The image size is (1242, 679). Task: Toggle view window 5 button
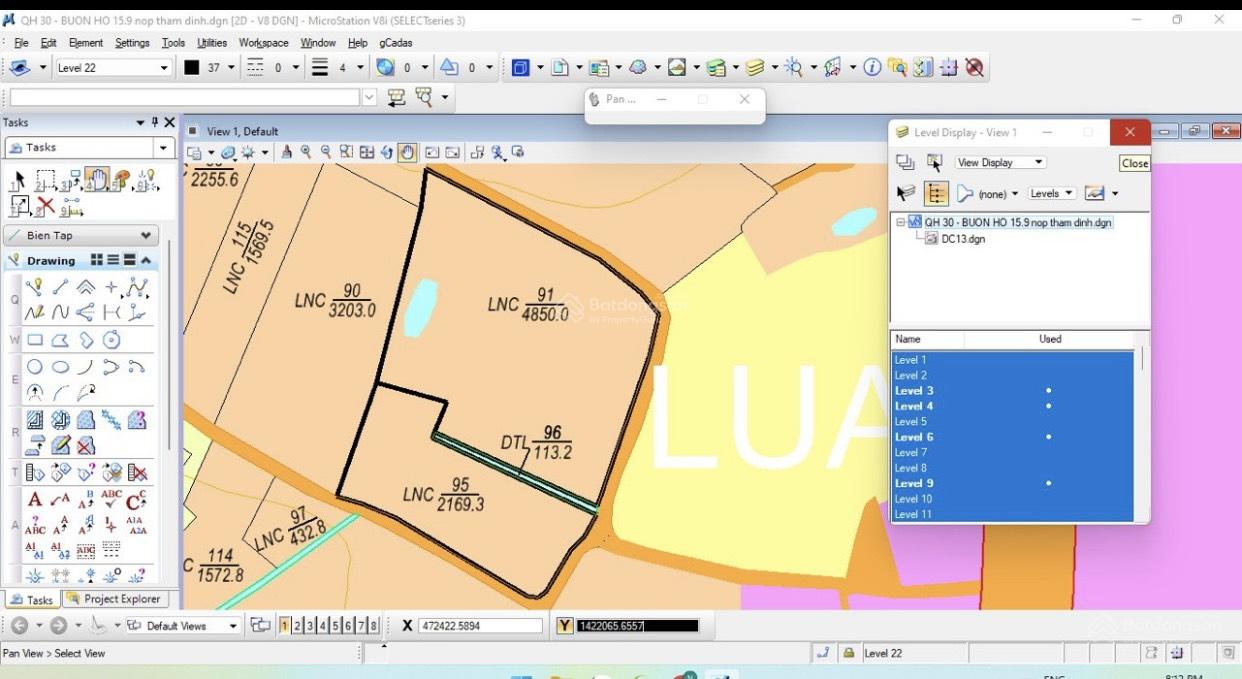[335, 626]
